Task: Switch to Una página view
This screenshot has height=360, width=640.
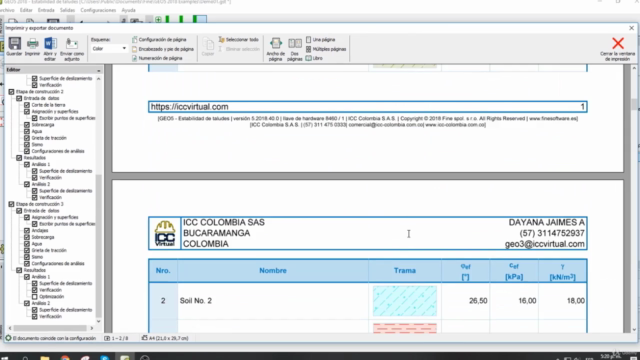Action: [320, 40]
